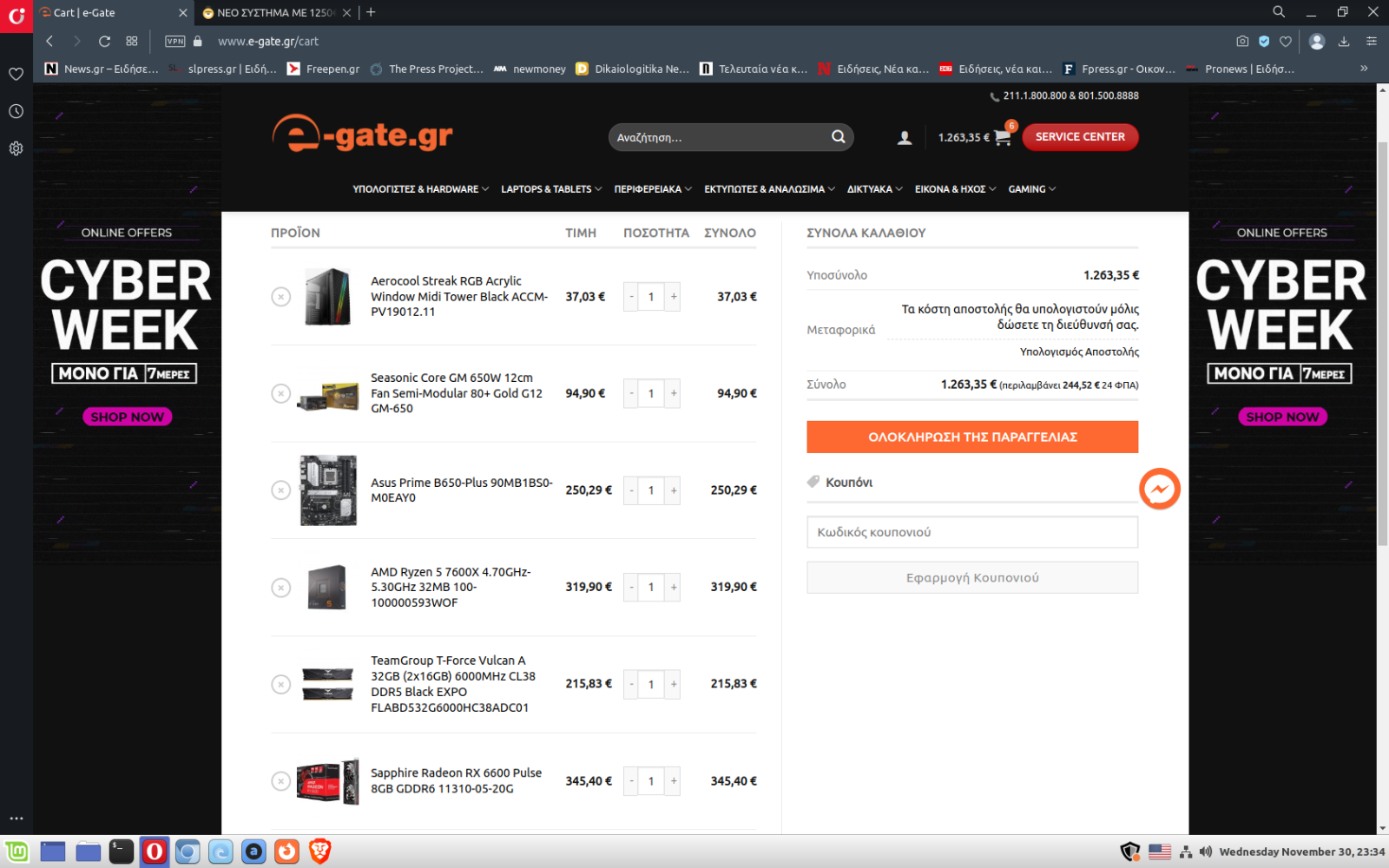Open Asus Prime B650-Plus product link
This screenshot has height=868, width=1389.
point(461,490)
